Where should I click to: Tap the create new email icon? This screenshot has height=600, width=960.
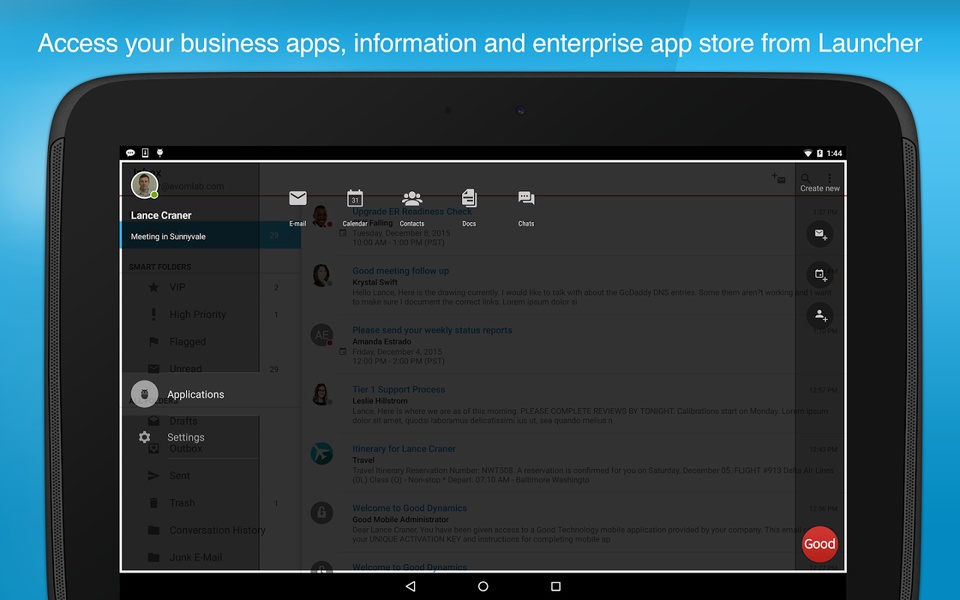820,234
